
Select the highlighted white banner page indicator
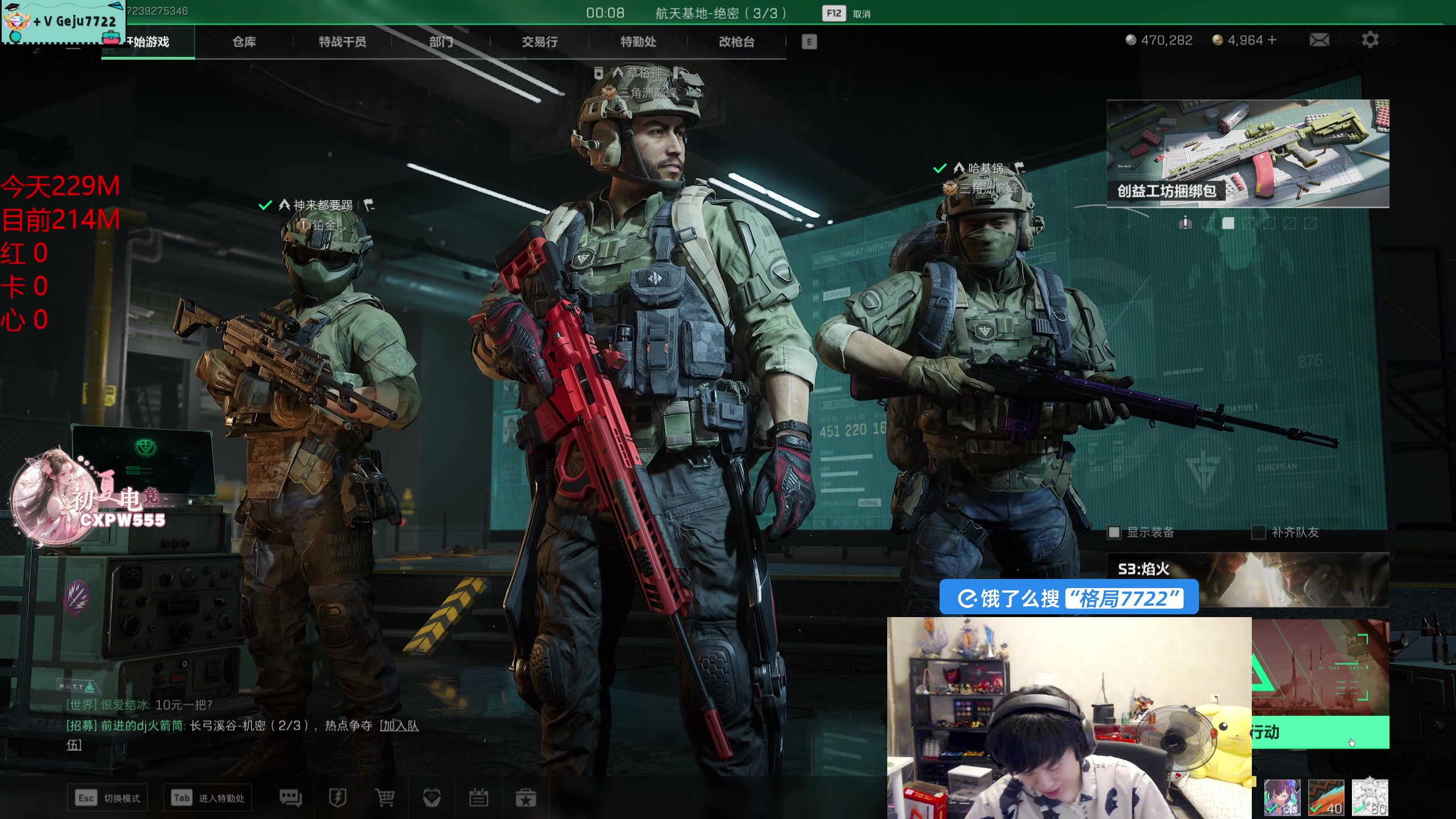[x=1228, y=223]
